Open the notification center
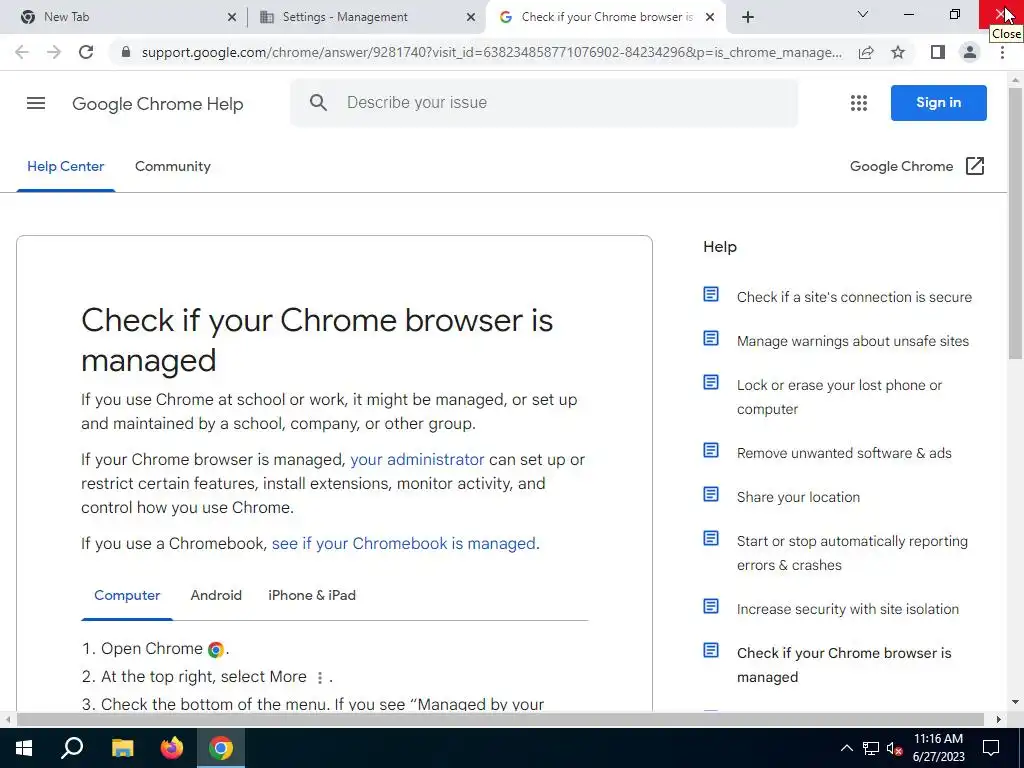The height and width of the screenshot is (768, 1024). (991, 748)
